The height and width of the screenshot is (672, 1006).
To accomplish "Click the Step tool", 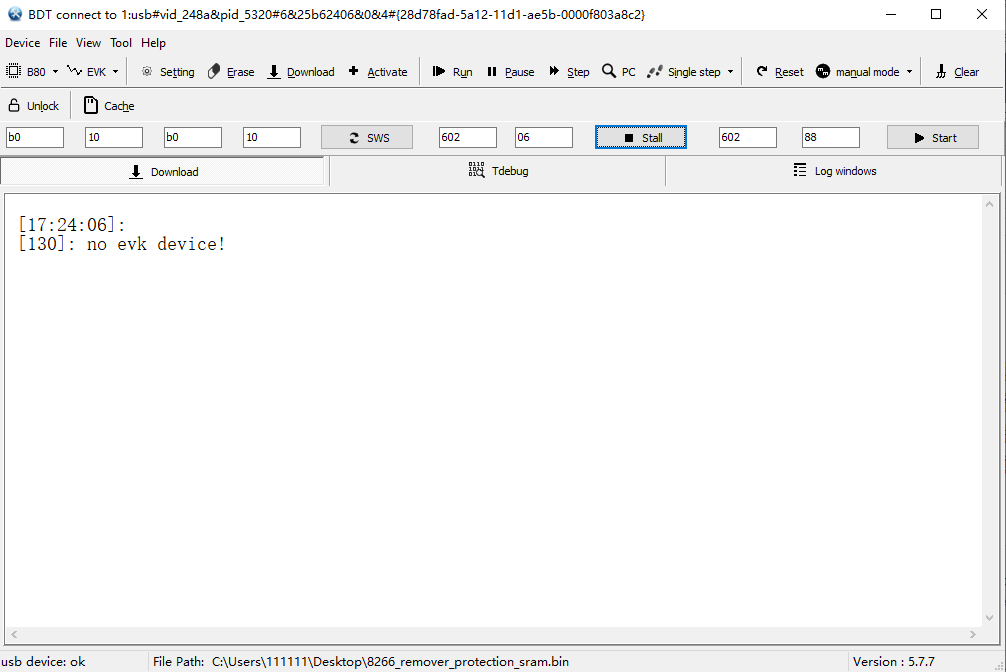I will 569,72.
